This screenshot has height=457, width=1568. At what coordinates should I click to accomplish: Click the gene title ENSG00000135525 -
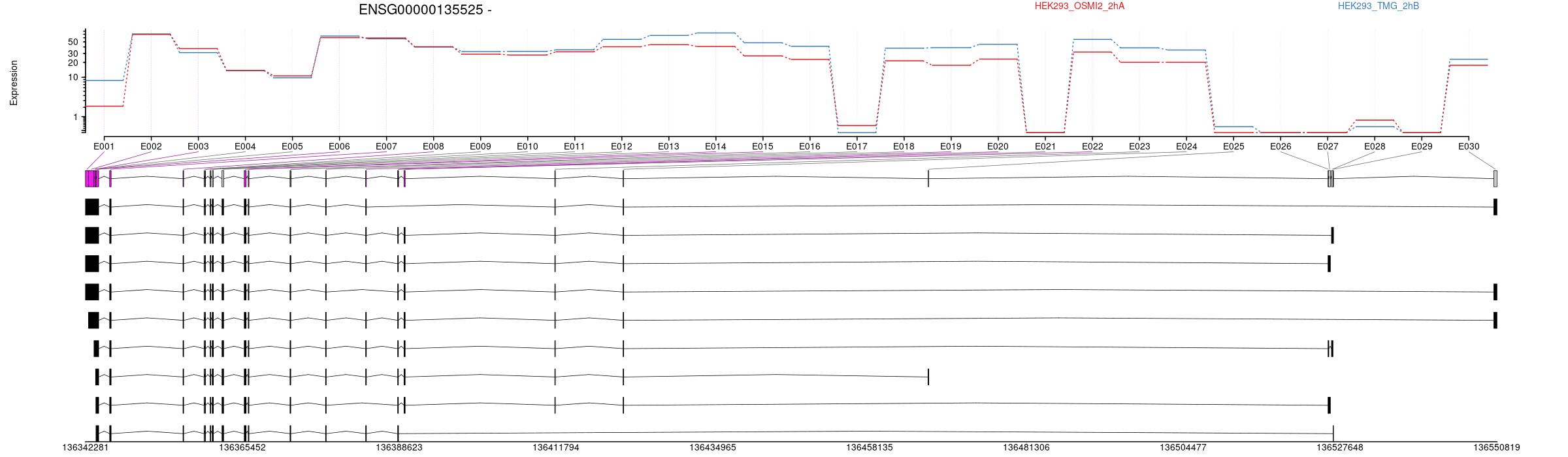click(425, 10)
